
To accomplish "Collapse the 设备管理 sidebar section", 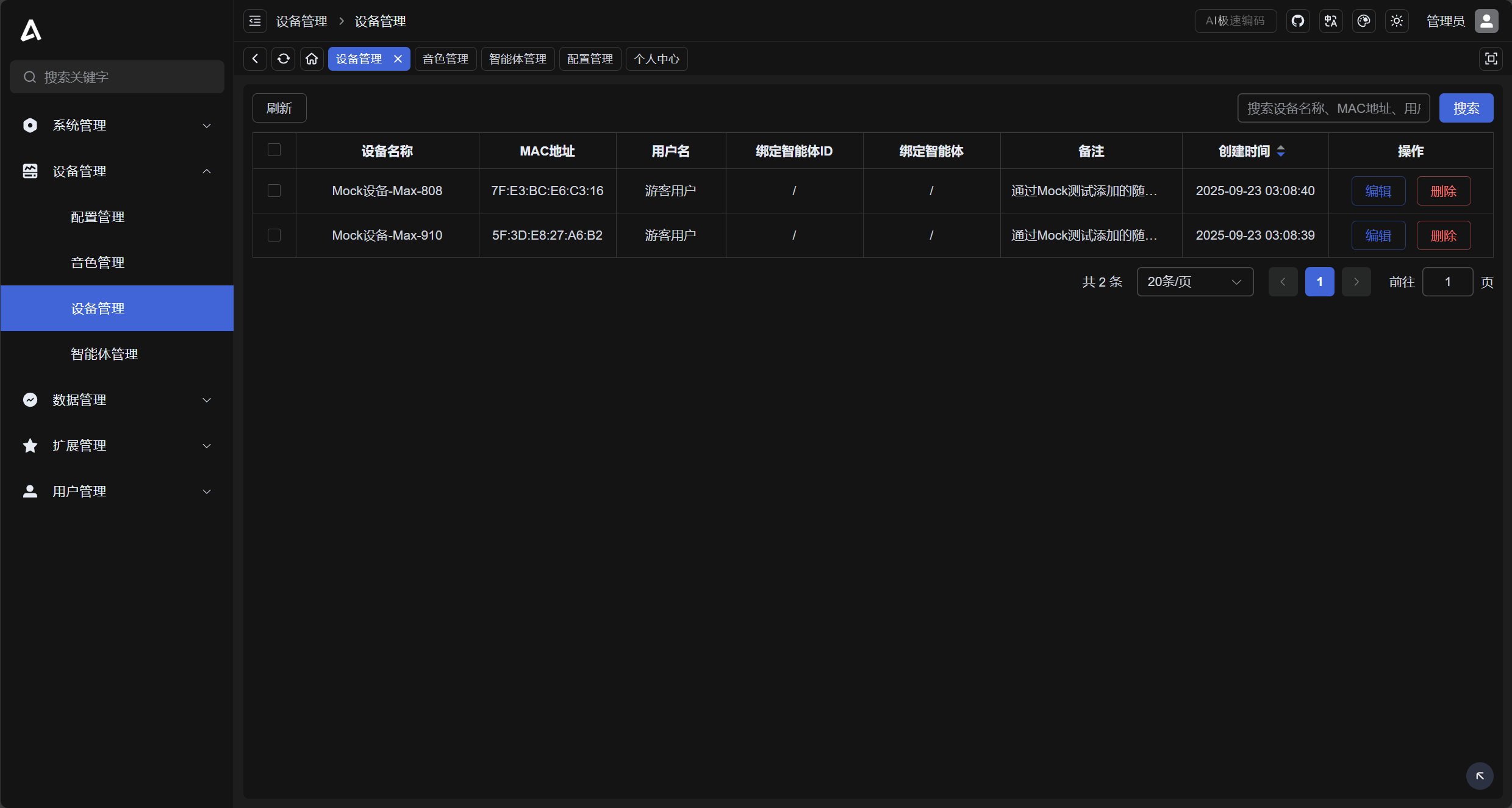I will (x=79, y=171).
